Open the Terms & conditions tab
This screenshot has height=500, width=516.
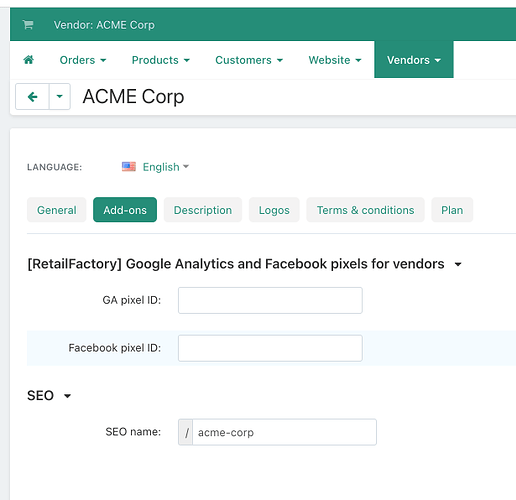click(x=365, y=210)
